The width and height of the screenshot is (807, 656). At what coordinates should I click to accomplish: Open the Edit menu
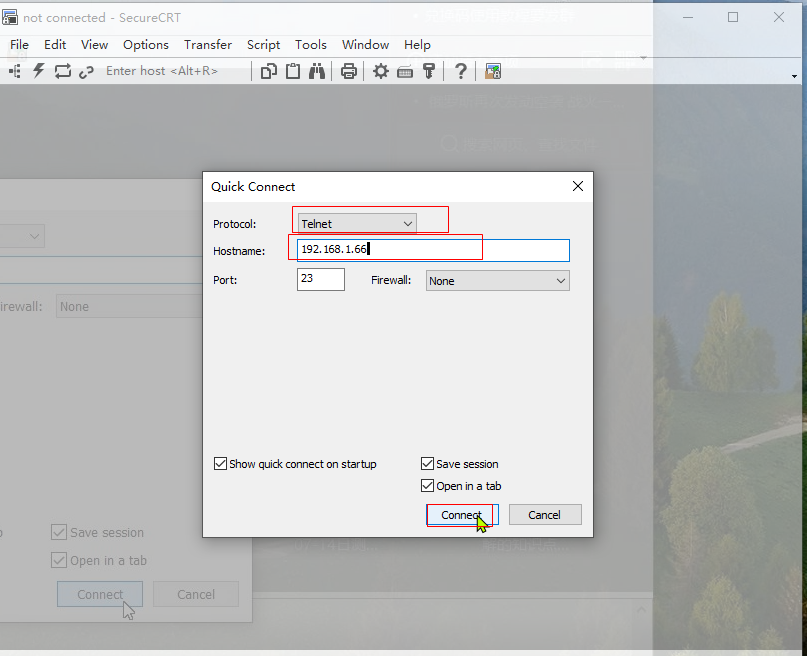pos(55,45)
